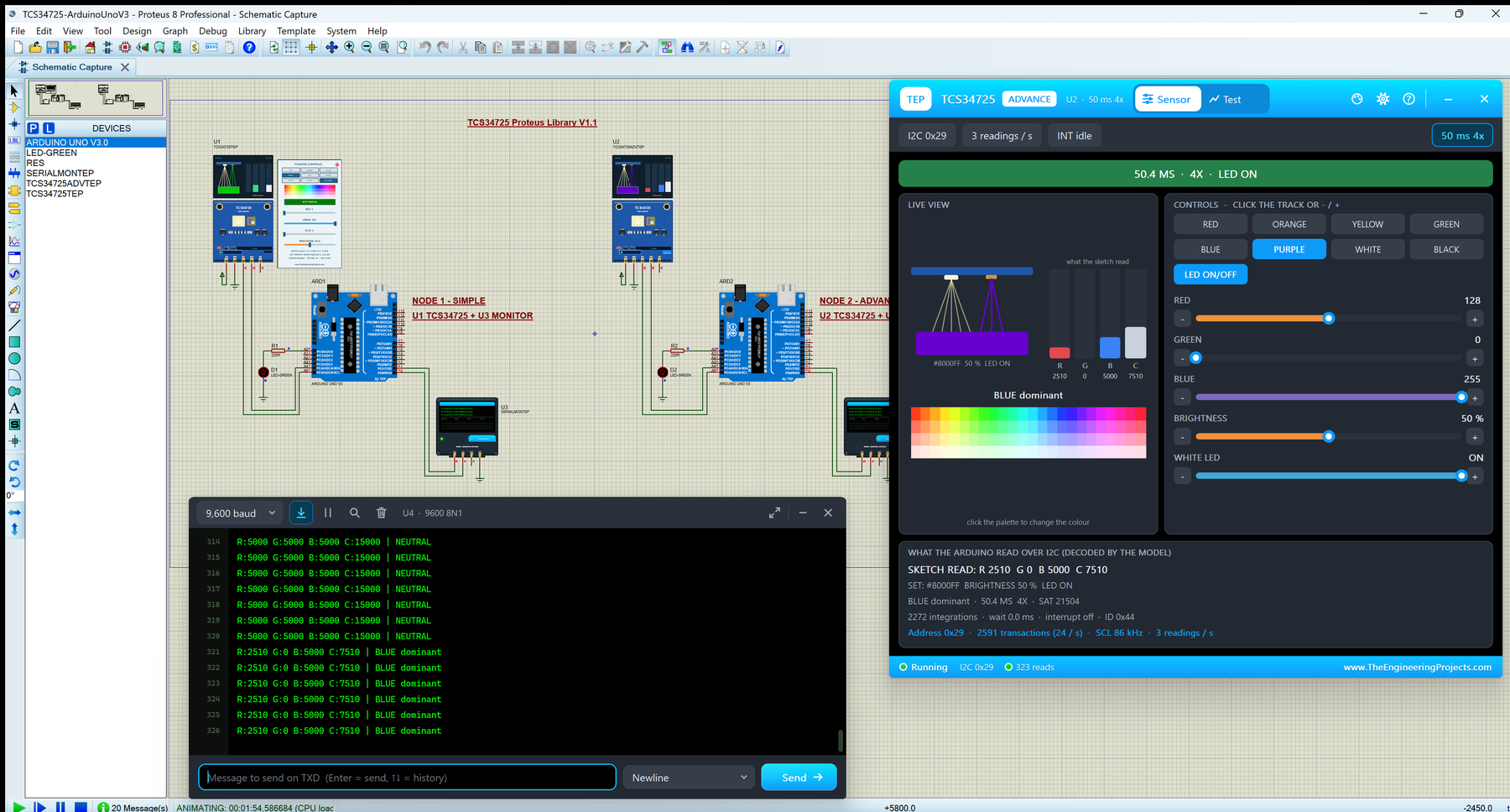Increase BRIGHTNESS with the plus button
The height and width of the screenshot is (812, 1510).
pyautogui.click(x=1475, y=437)
